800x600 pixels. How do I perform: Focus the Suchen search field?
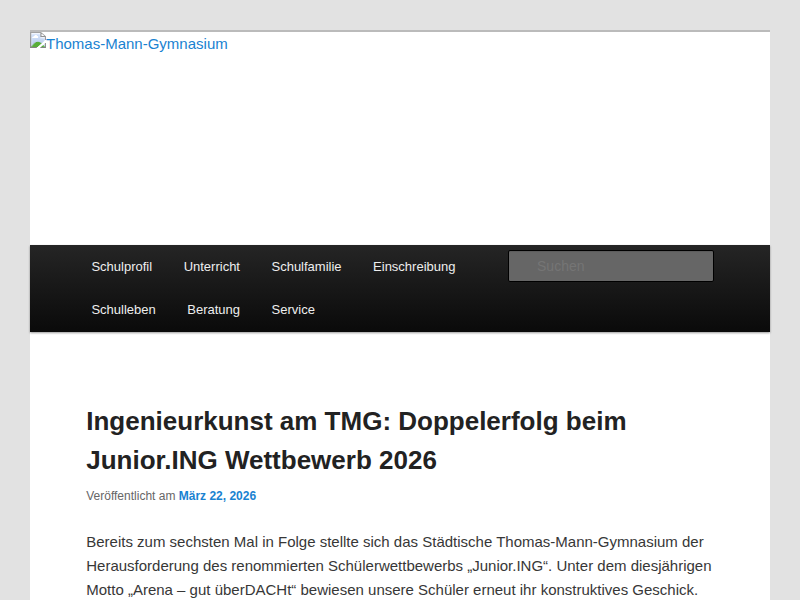pyautogui.click(x=610, y=266)
